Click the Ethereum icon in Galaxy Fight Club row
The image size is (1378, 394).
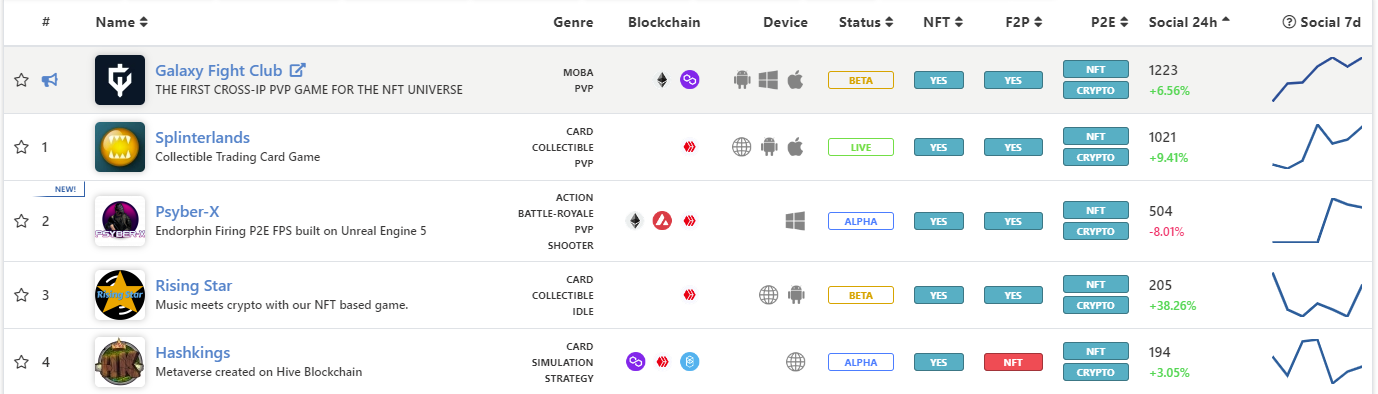click(661, 80)
